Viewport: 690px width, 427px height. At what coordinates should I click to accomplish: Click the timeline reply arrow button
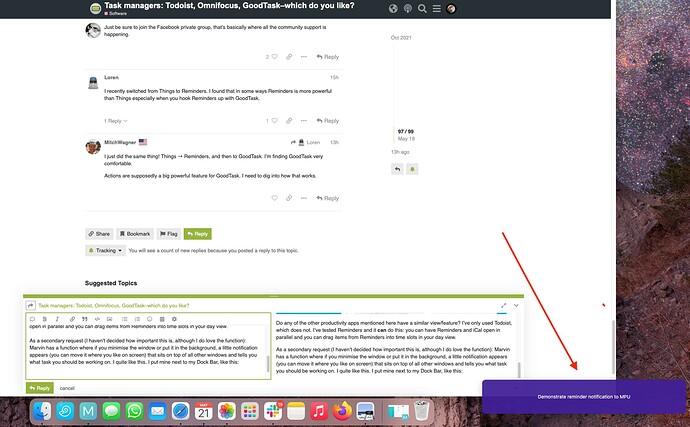coord(397,169)
